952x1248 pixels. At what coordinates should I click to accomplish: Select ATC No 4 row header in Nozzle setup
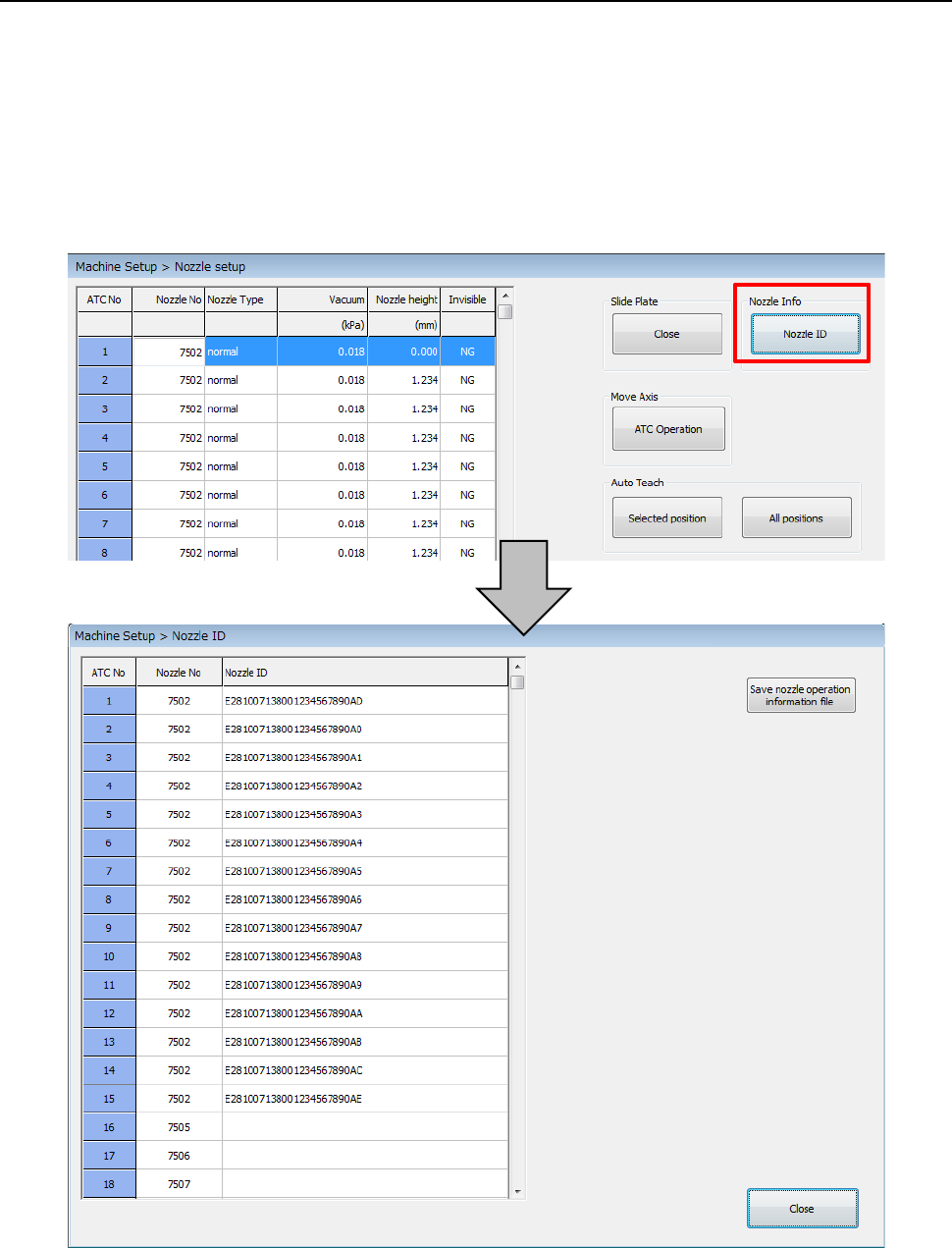click(105, 438)
